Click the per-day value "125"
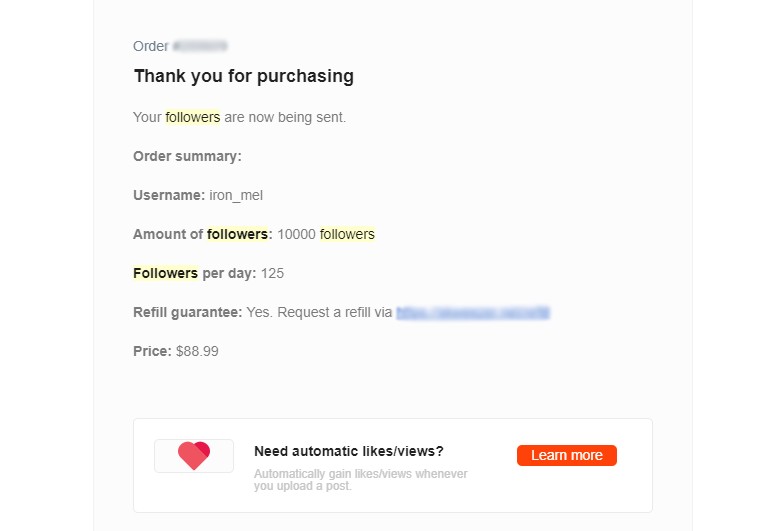 [x=273, y=273]
